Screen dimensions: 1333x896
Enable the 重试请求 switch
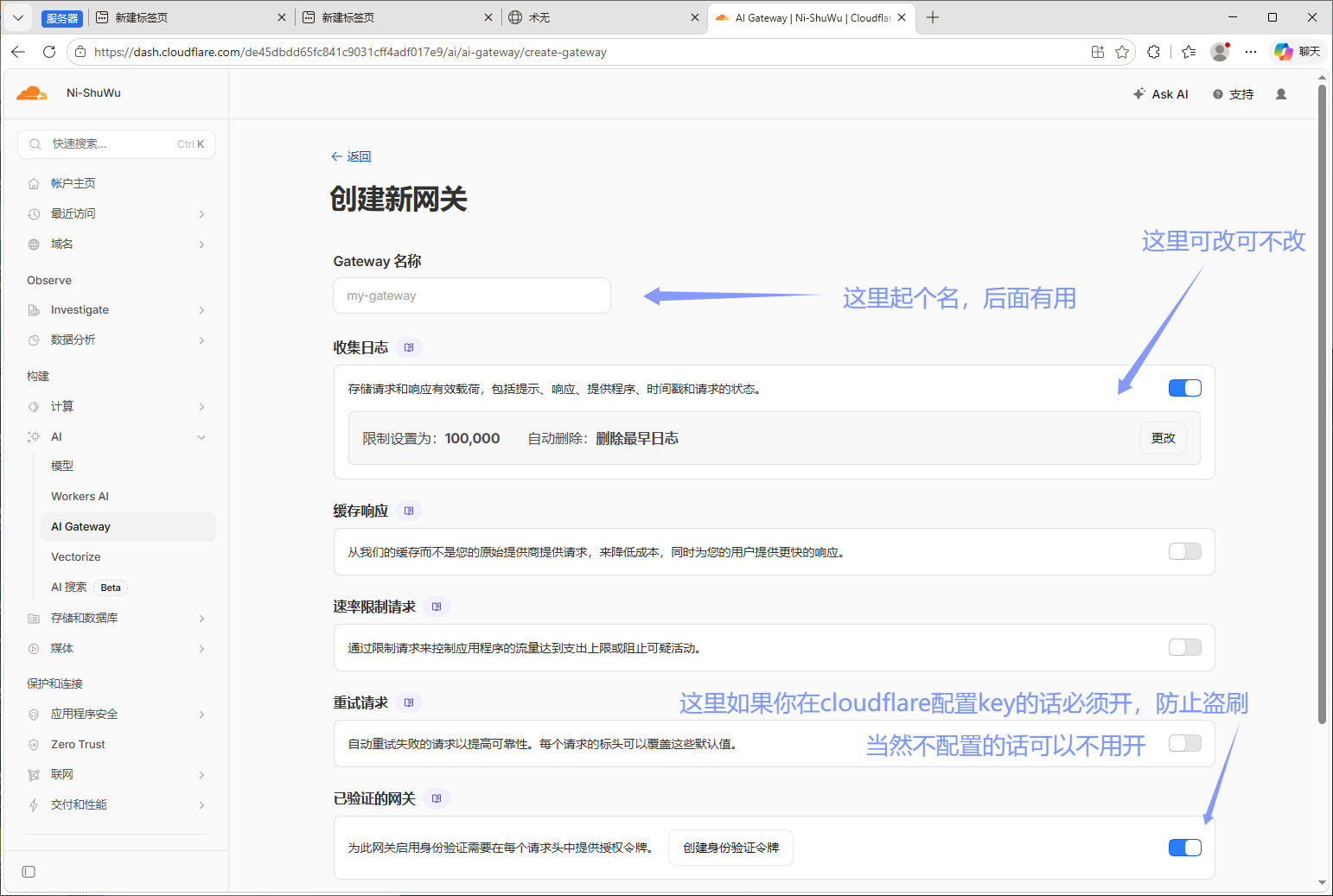[1185, 743]
